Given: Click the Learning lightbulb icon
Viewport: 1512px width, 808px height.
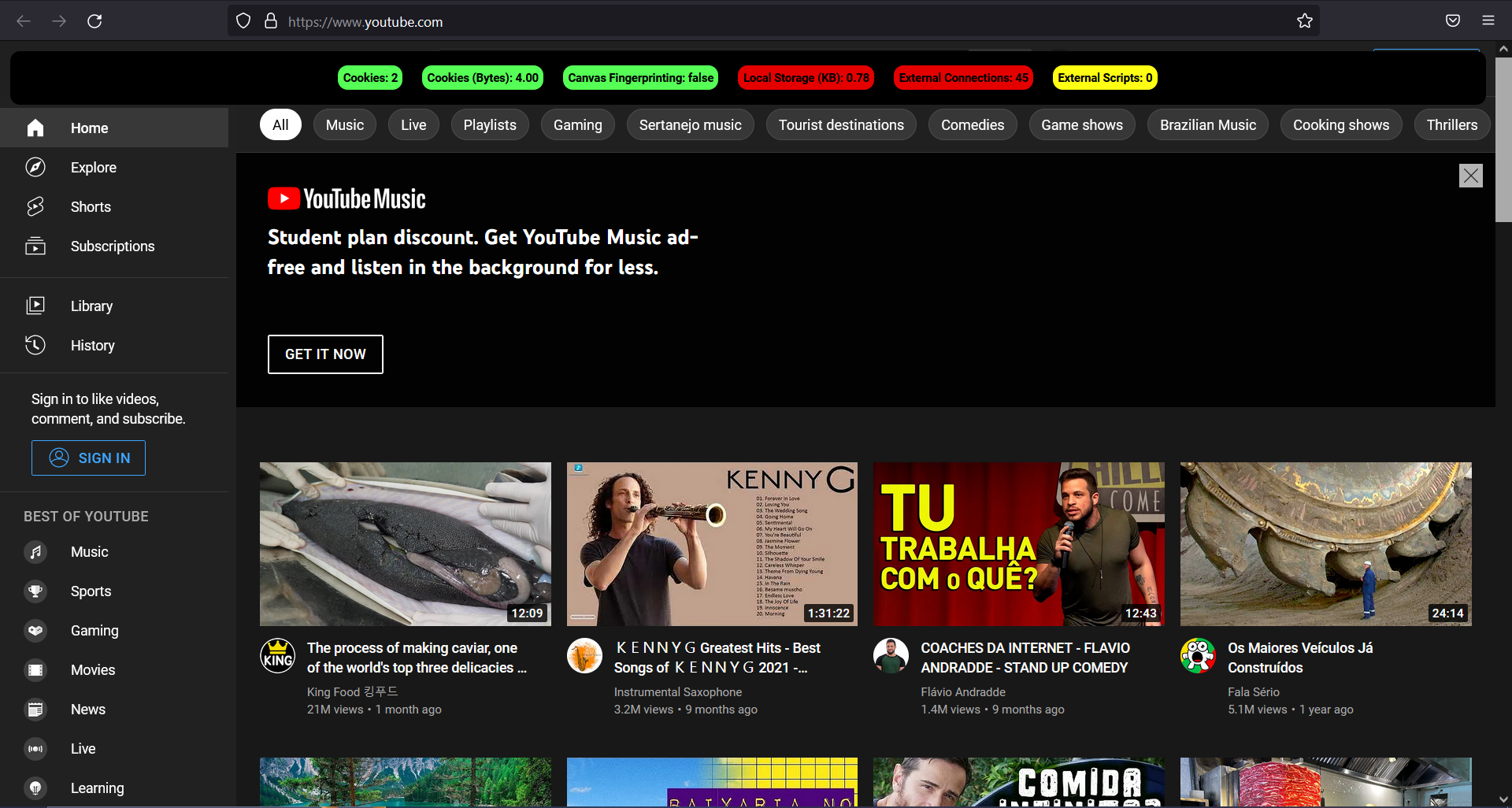Looking at the screenshot, I should [35, 788].
